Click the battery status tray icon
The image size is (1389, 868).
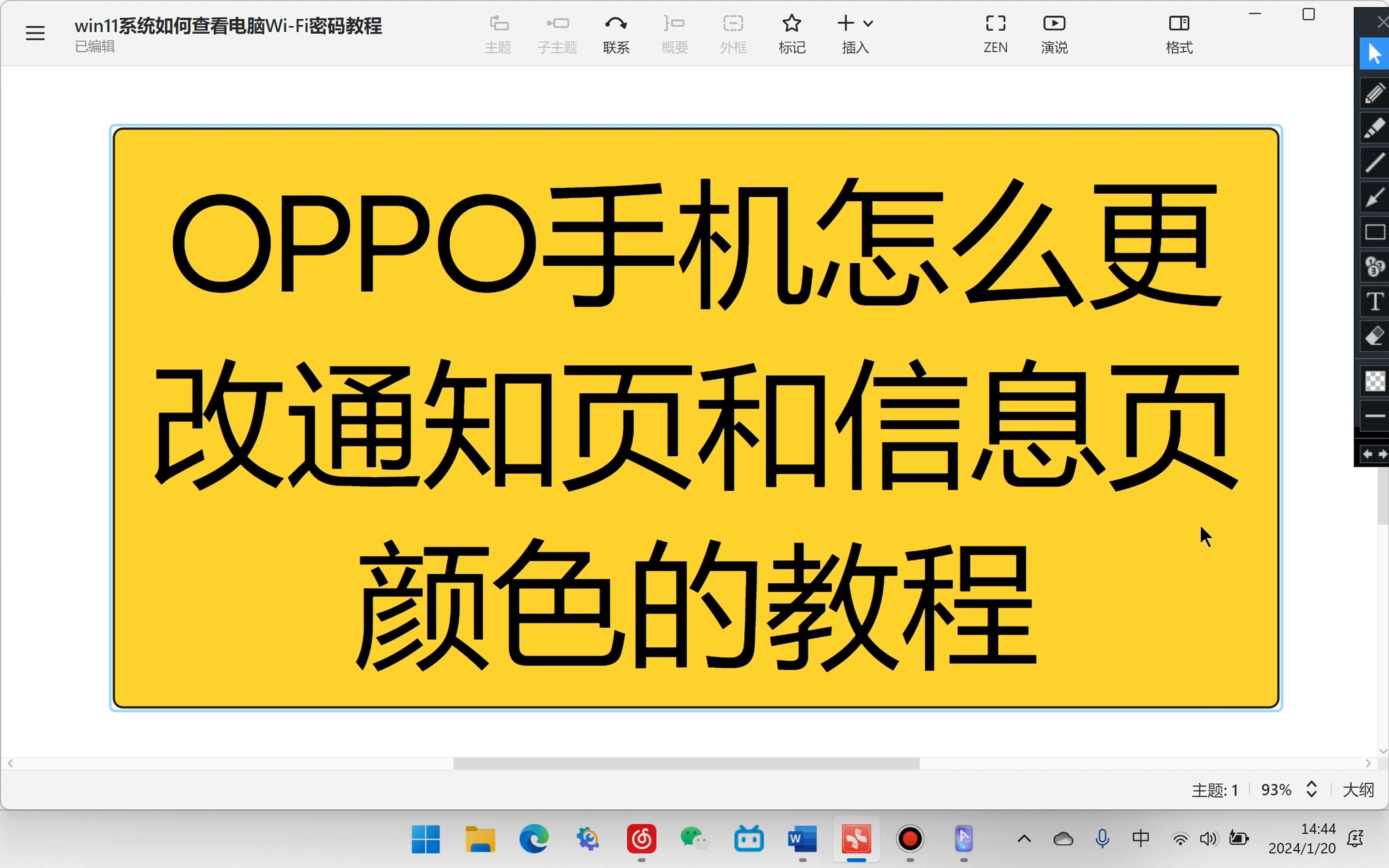[1239, 839]
